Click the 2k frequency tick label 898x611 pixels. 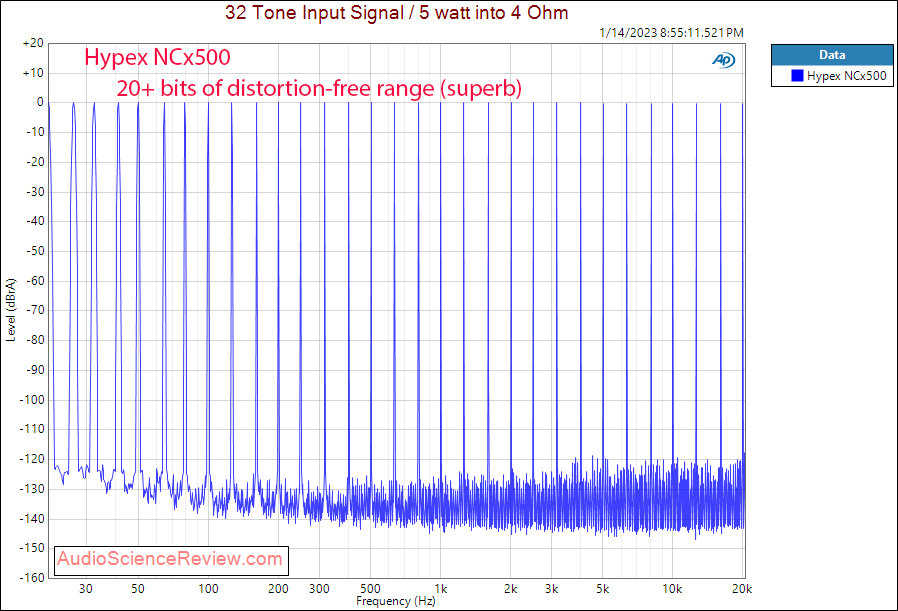pyautogui.click(x=510, y=589)
